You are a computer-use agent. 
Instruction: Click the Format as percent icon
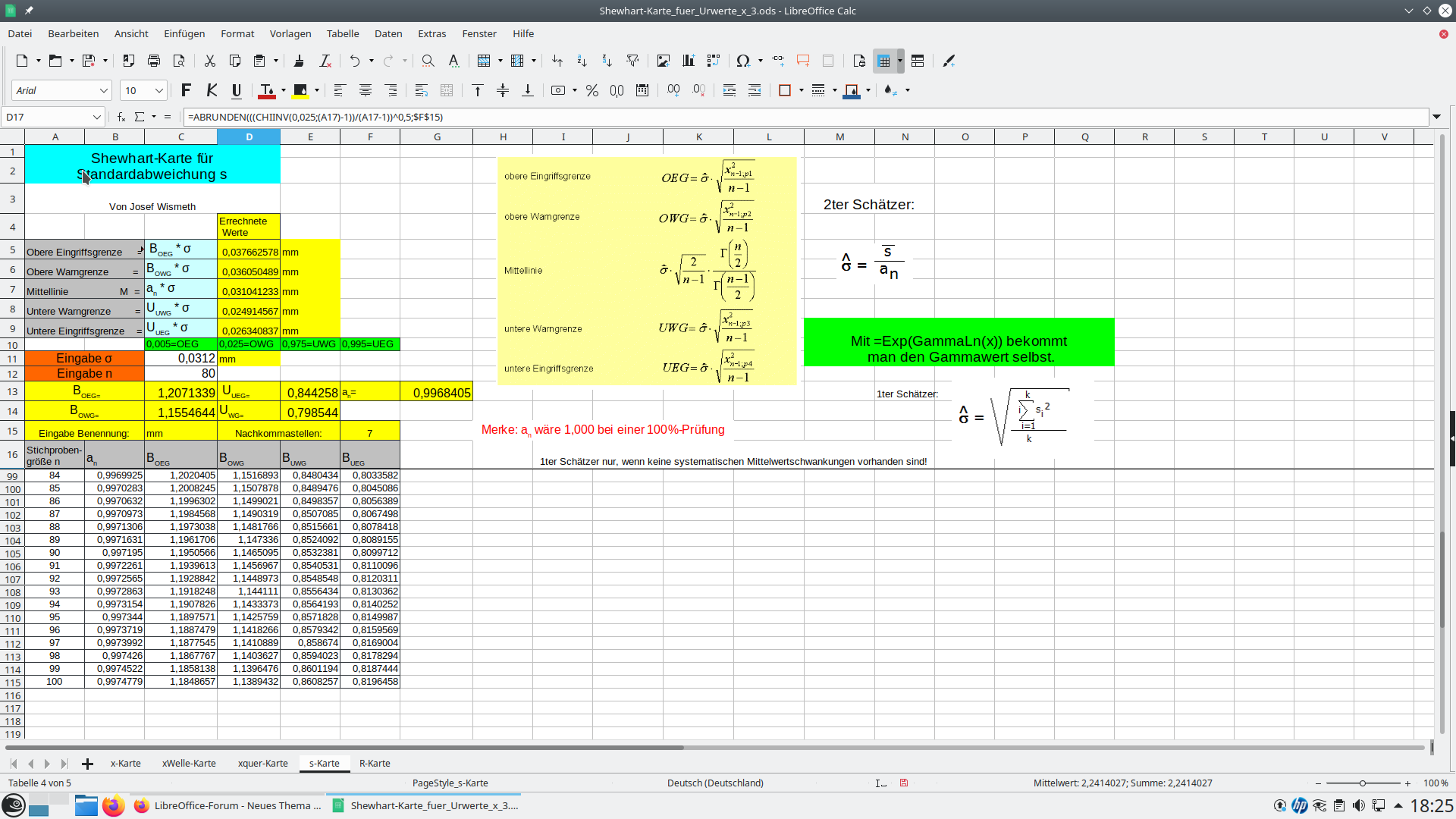tap(592, 90)
